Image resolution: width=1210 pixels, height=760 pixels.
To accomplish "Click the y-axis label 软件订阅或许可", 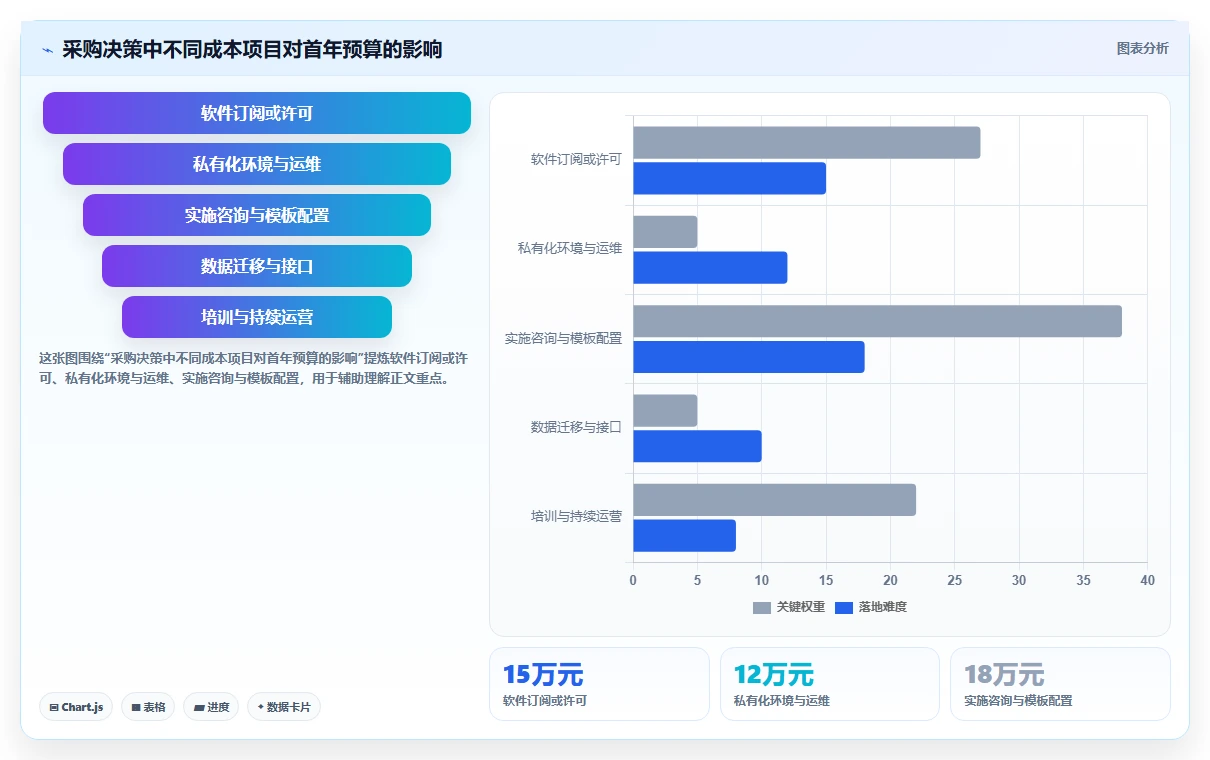I will (x=576, y=159).
